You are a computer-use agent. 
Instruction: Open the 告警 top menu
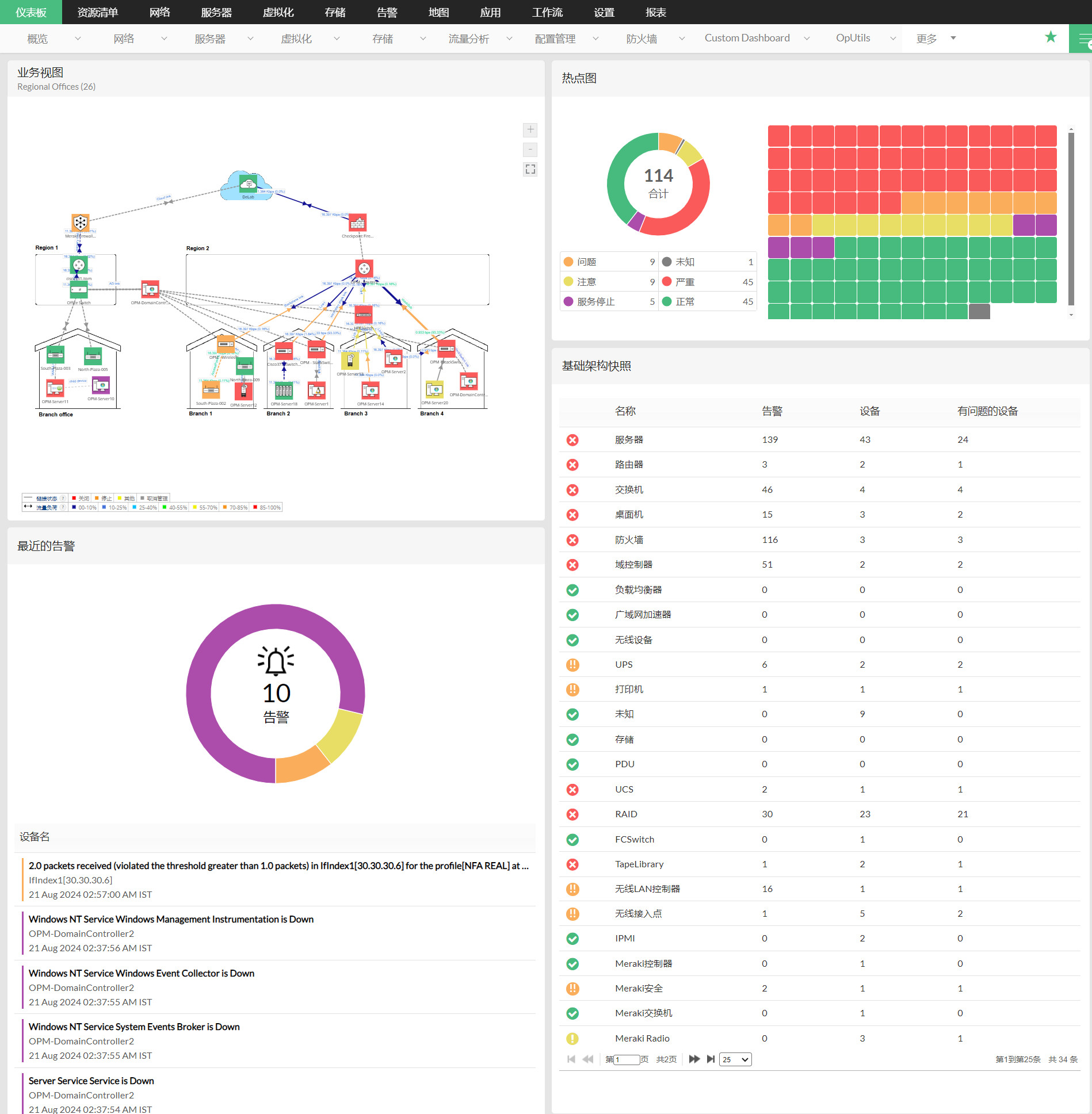tap(387, 12)
